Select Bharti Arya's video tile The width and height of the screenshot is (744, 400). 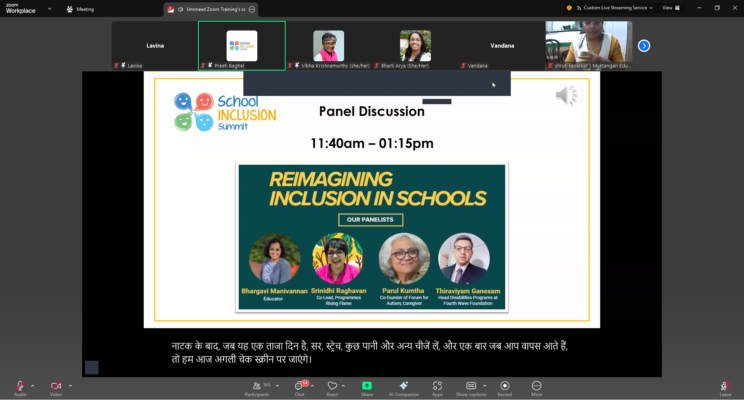[415, 46]
